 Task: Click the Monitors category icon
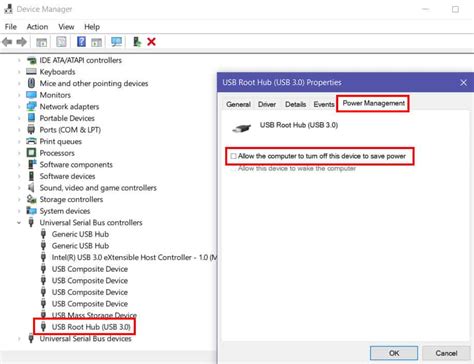[x=31, y=95]
